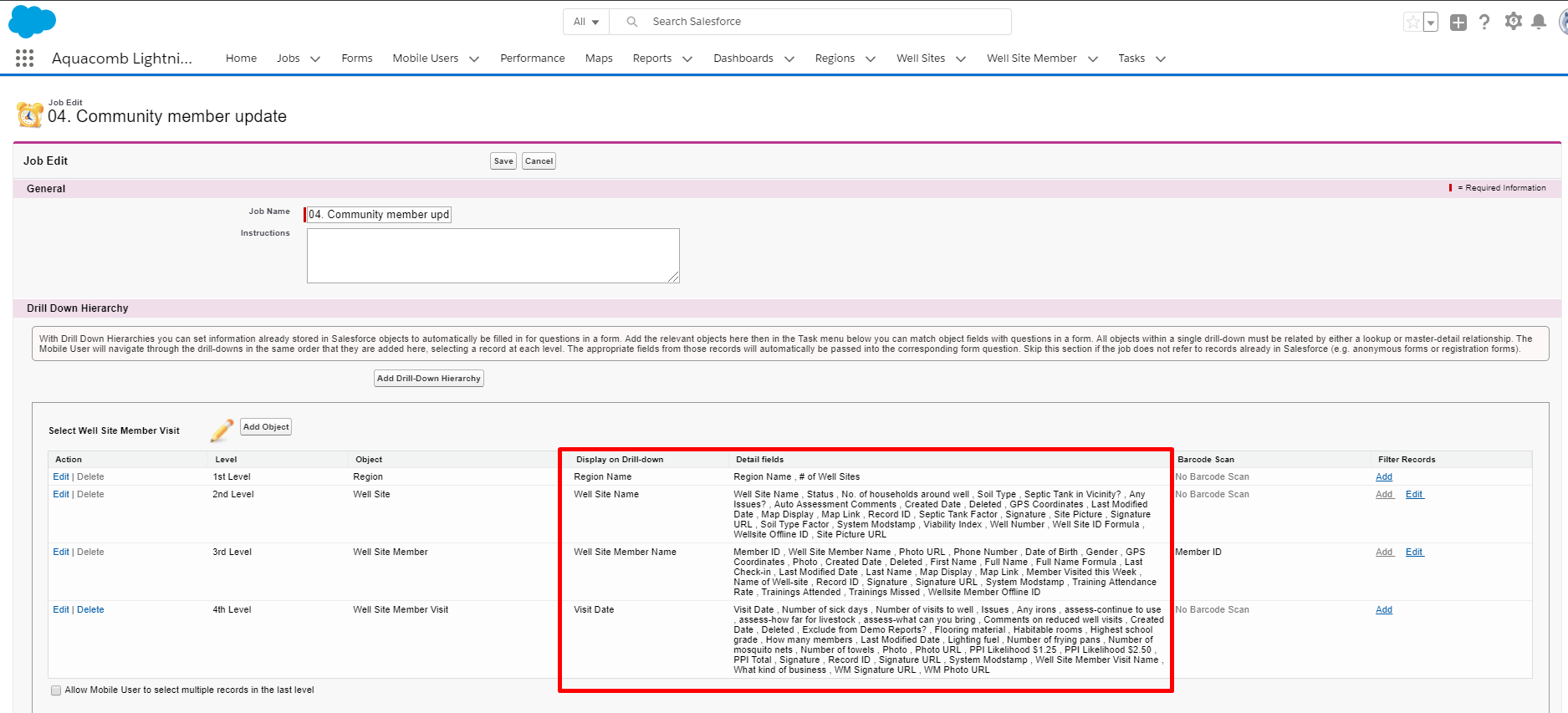Open the setup gear icon
Image resolution: width=1568 pixels, height=713 pixels.
(x=1513, y=21)
